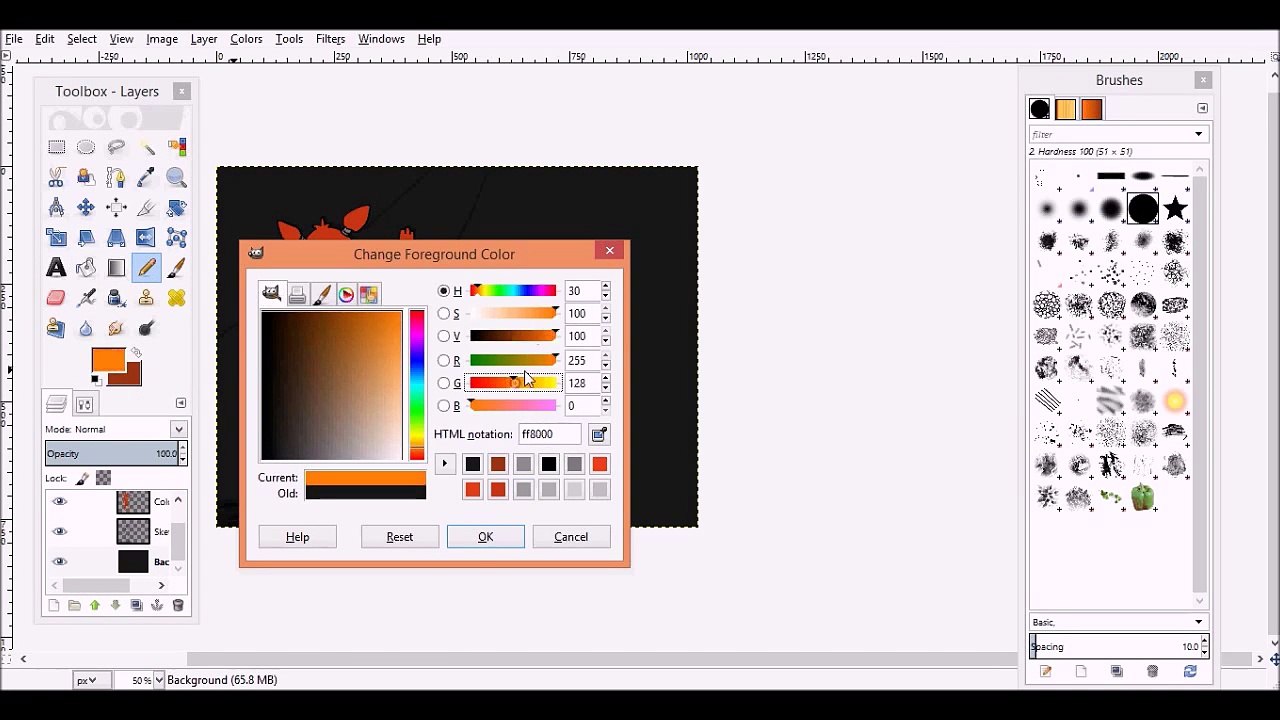Viewport: 1280px width, 720px height.
Task: Click the layer Opacity slider
Action: pos(115,454)
